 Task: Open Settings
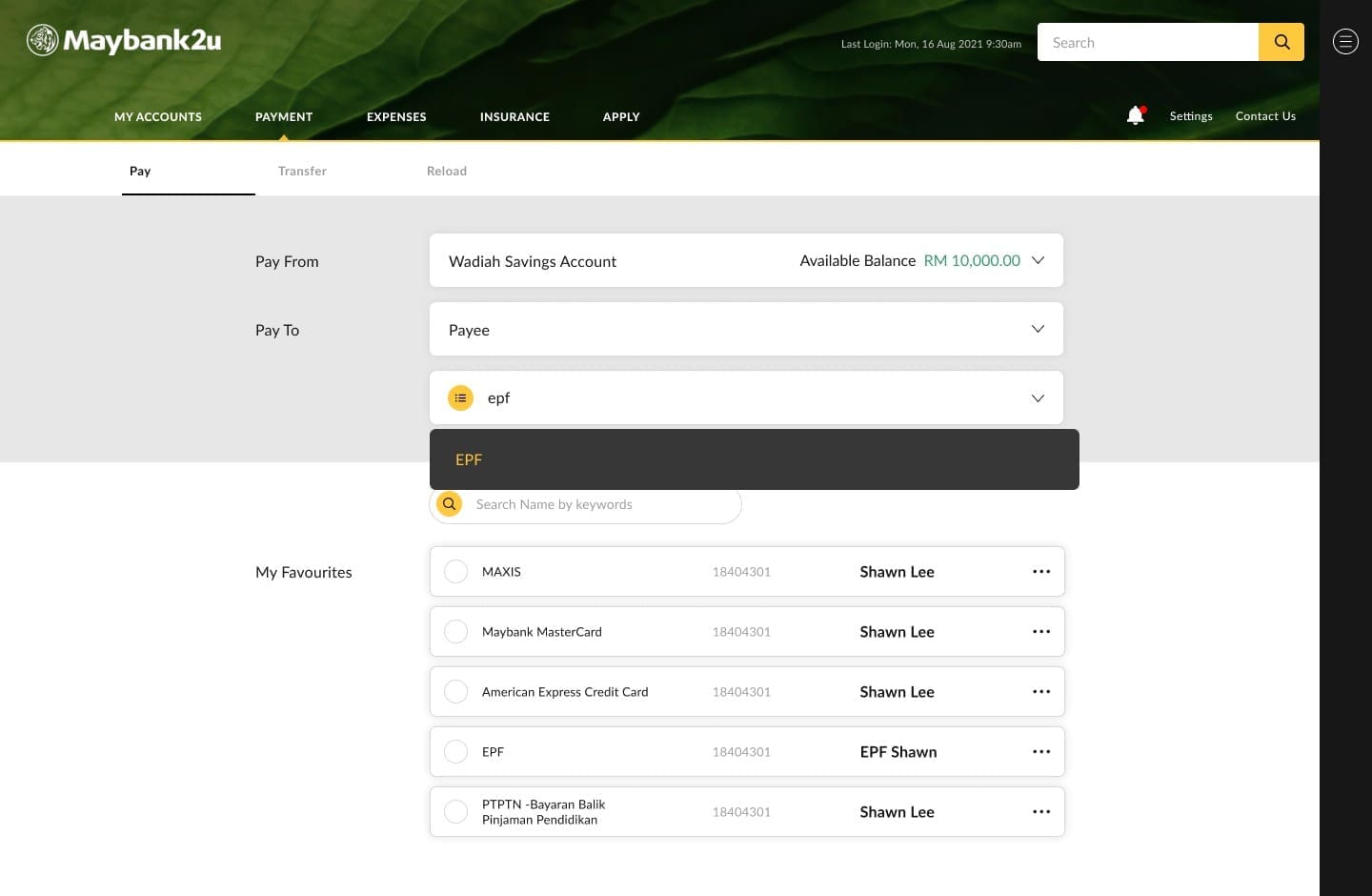click(x=1191, y=115)
